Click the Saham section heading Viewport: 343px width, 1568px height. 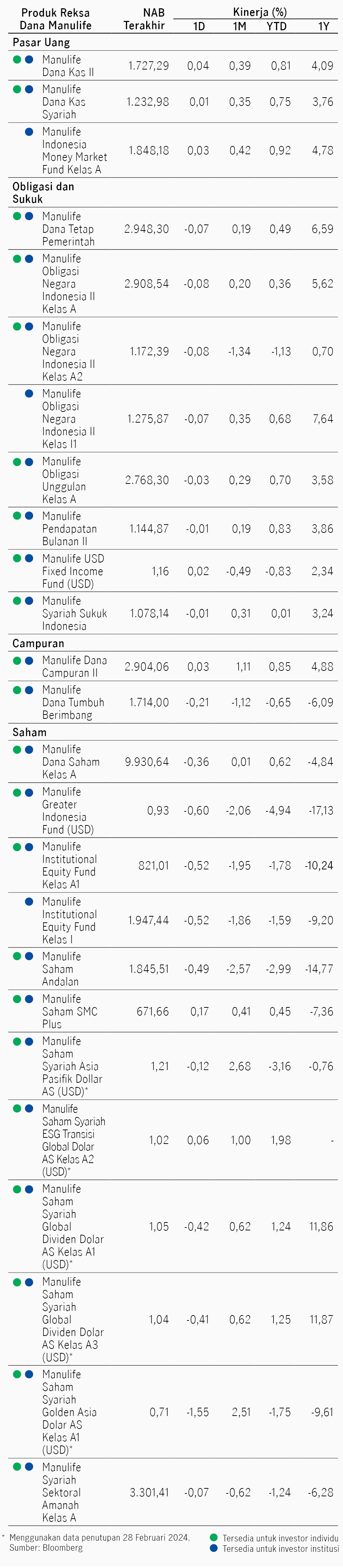(x=29, y=732)
